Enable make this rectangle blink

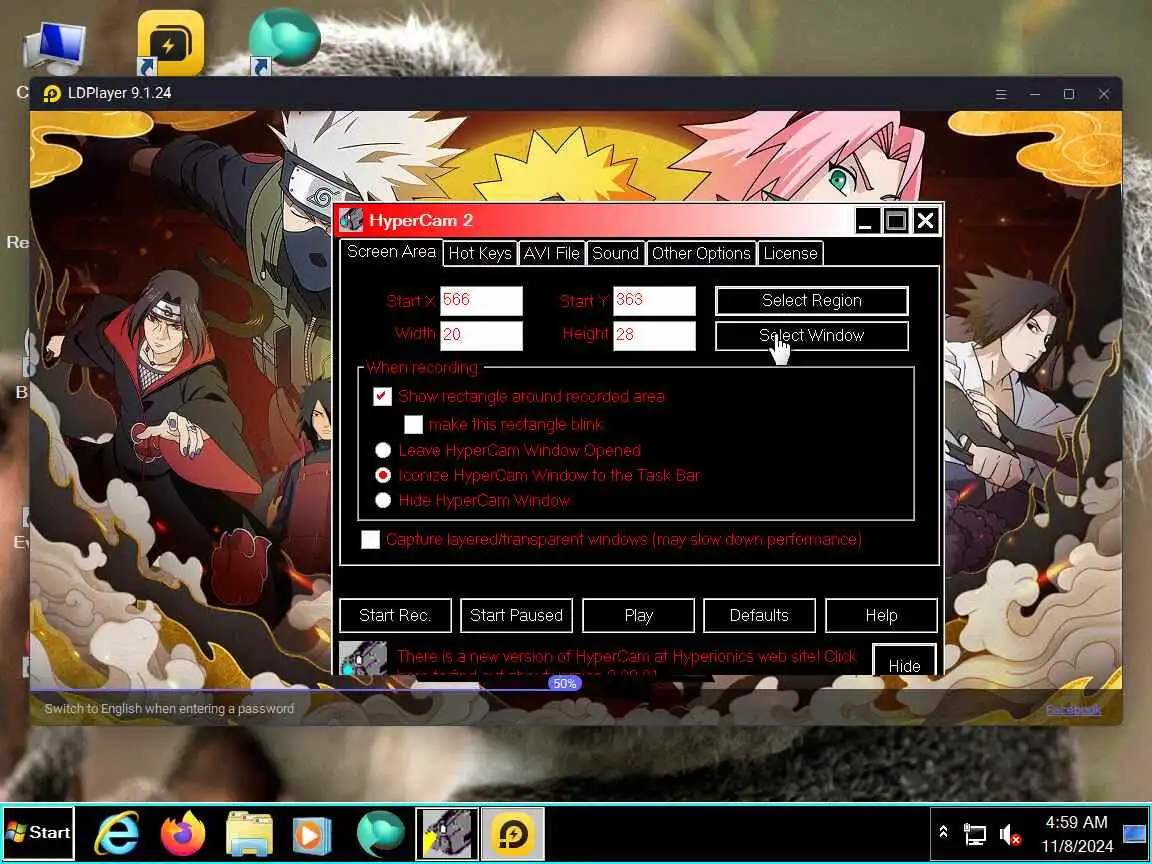click(414, 425)
